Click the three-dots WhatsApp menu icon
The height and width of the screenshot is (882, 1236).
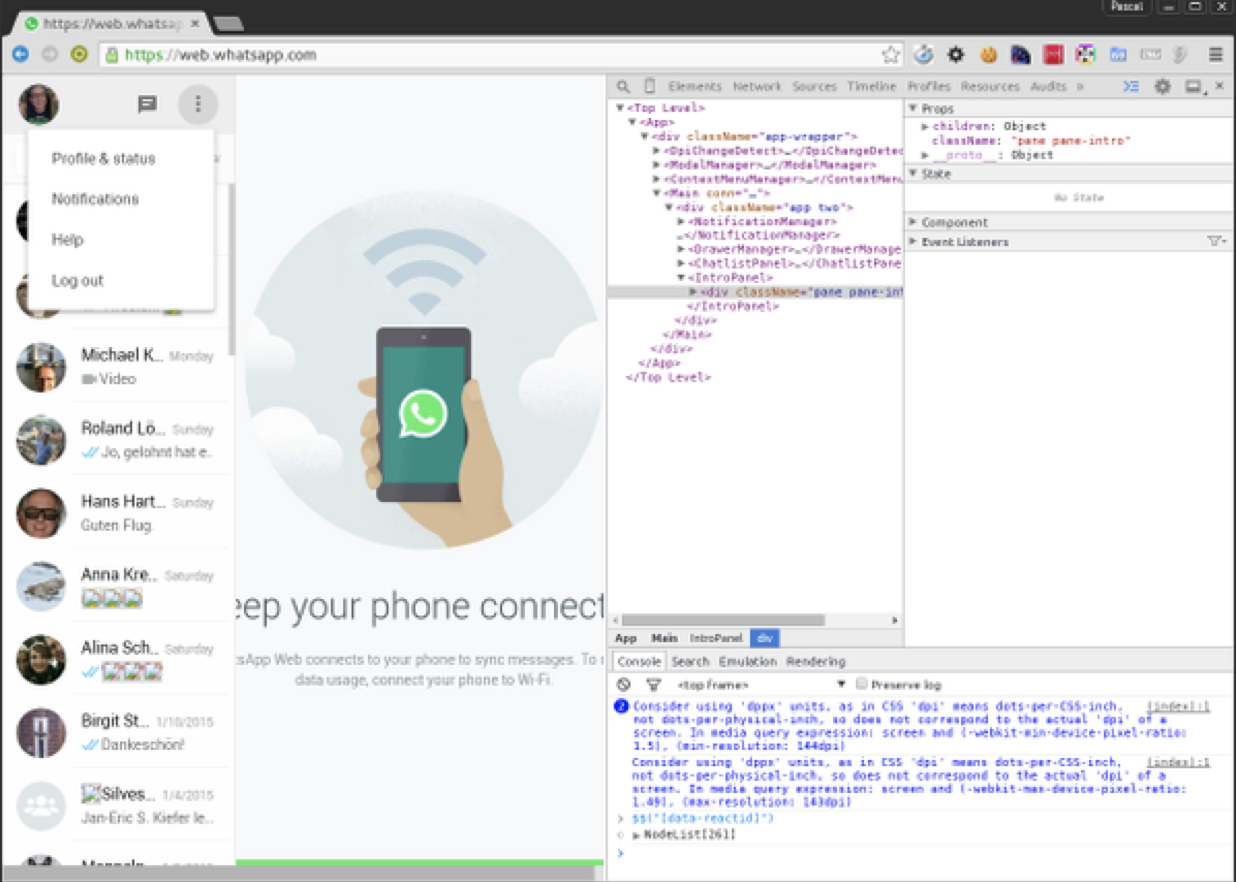198,104
